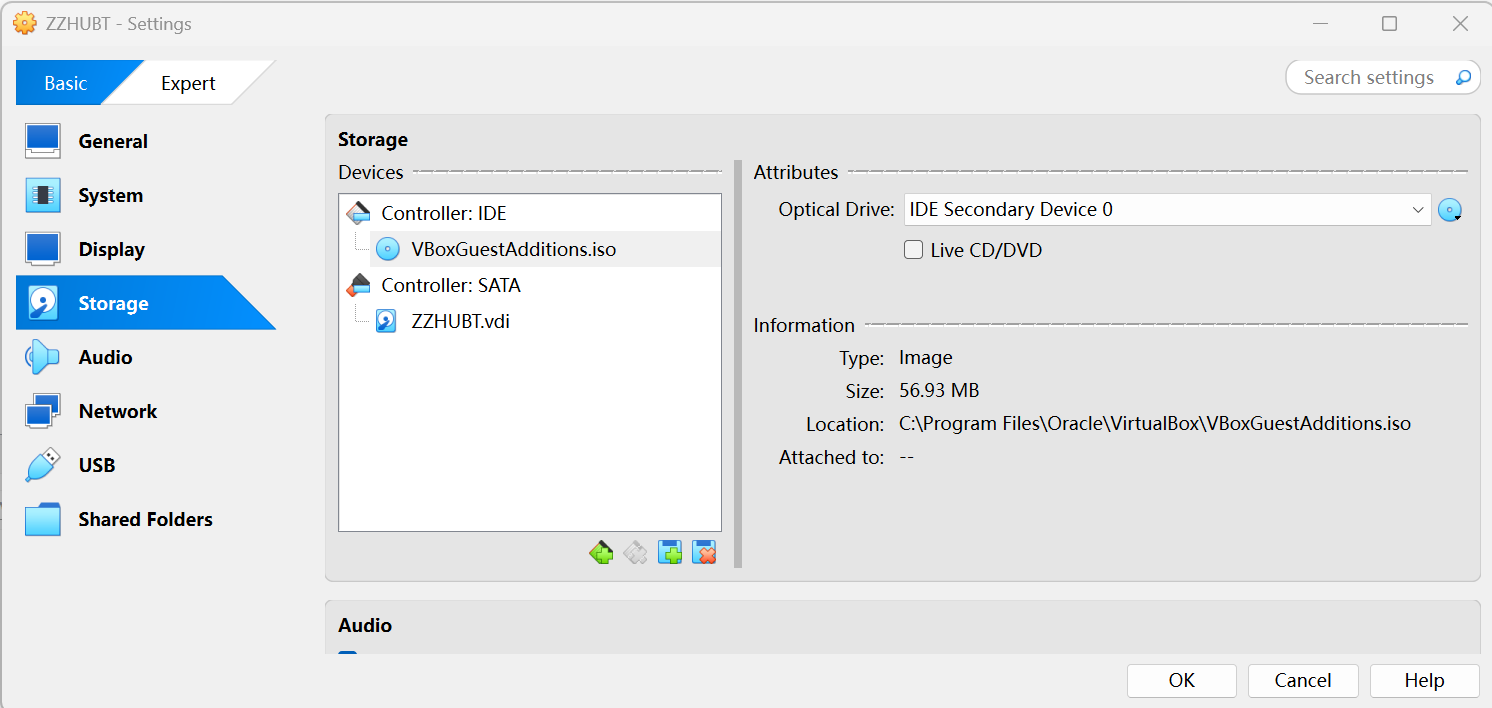
Task: Click the Storage section heading
Action: point(373,139)
